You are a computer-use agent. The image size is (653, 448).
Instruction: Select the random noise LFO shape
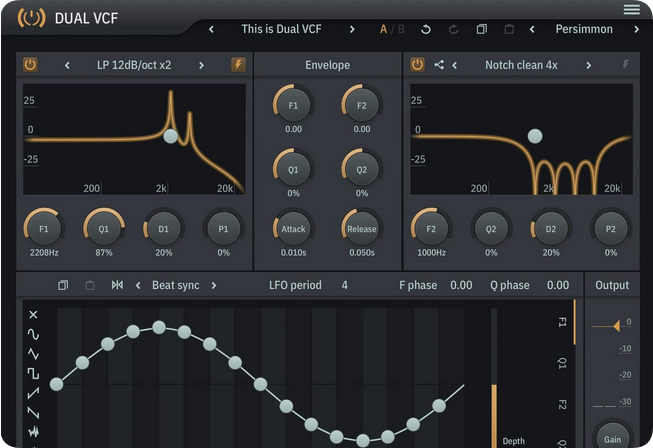pyautogui.click(x=33, y=431)
